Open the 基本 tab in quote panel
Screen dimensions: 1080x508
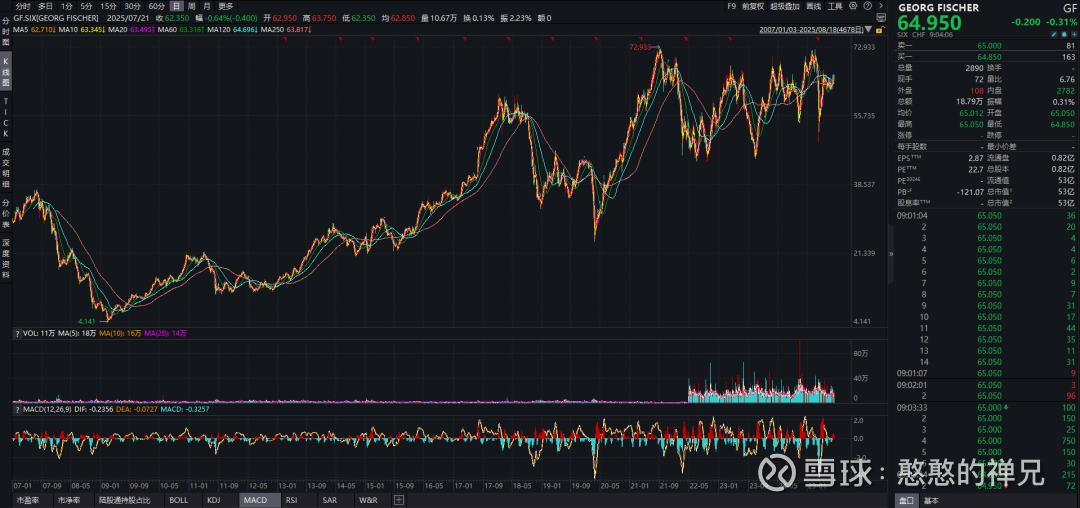[931, 500]
